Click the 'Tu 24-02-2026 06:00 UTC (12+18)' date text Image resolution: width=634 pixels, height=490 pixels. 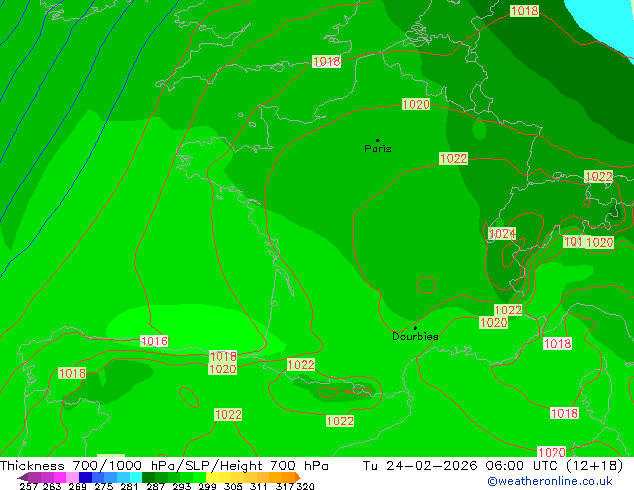click(493, 466)
